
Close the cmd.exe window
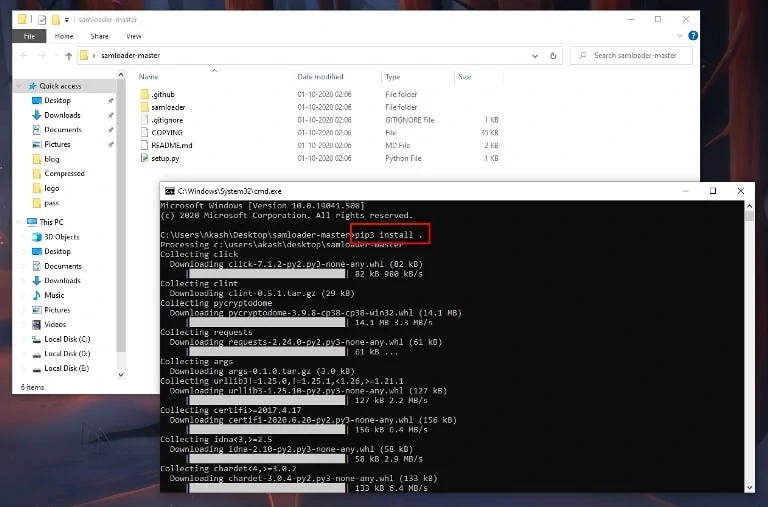741,191
